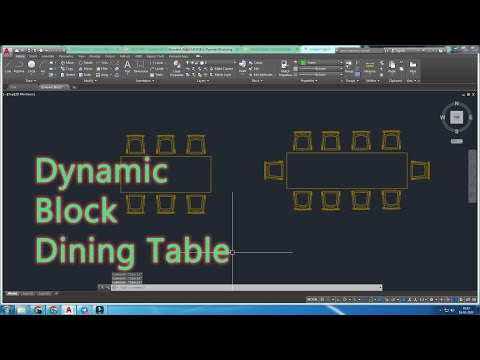The width and height of the screenshot is (480, 360).
Task: Click the Mirror tool
Action: pyautogui.click(x=85, y=69)
